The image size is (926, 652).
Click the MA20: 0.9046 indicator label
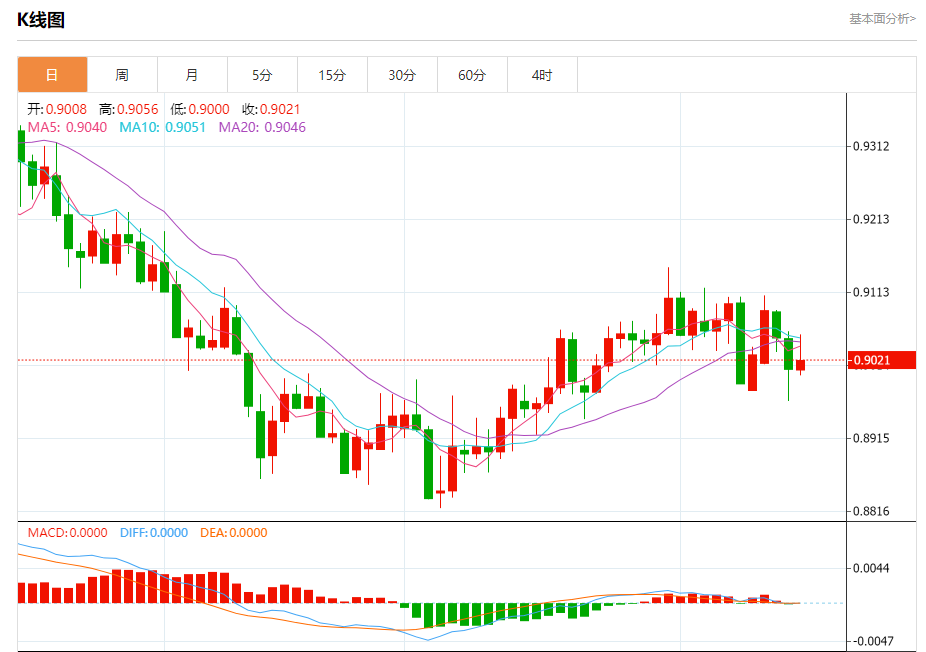(262, 128)
